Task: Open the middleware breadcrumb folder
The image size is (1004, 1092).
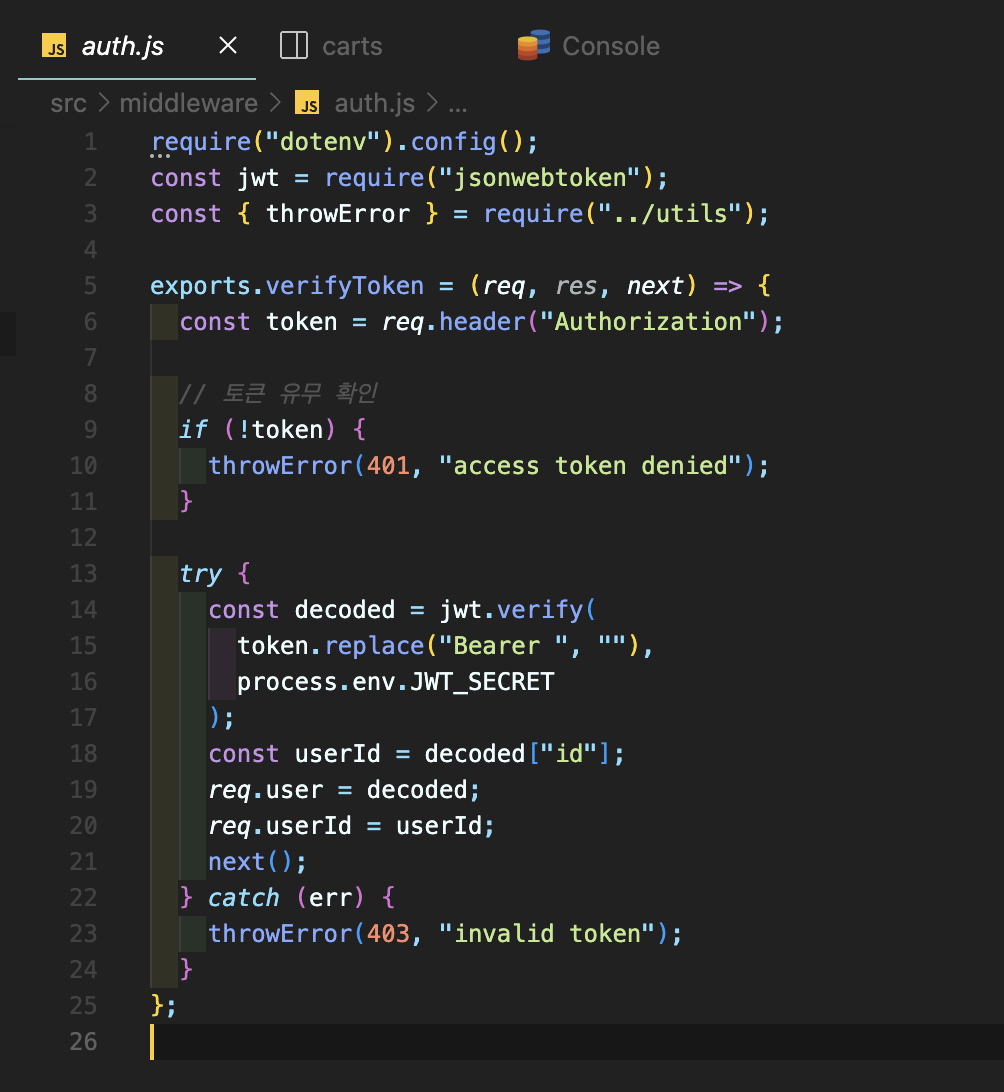Action: coord(189,104)
